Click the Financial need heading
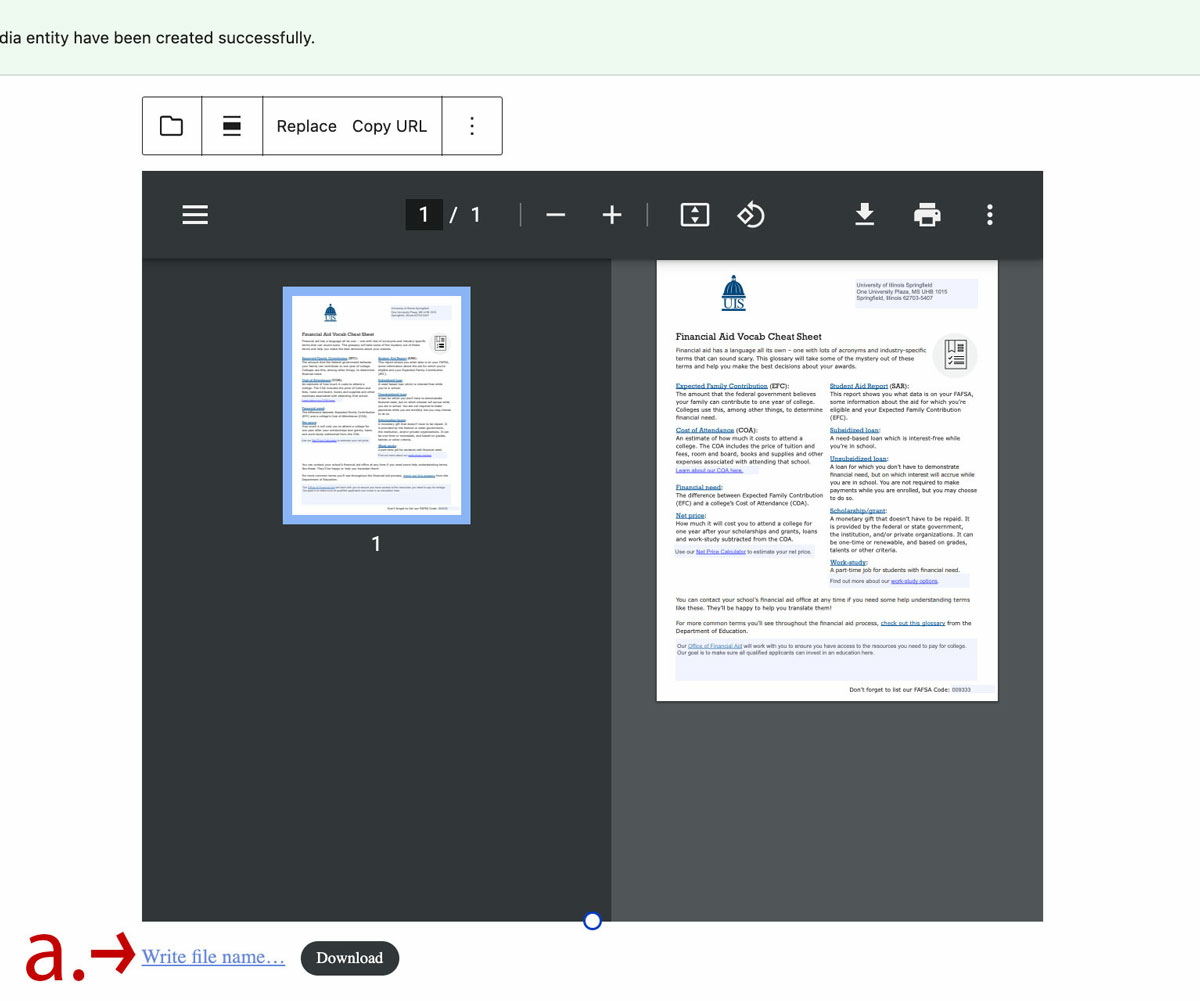This screenshot has height=1001, width=1200. 700,486
